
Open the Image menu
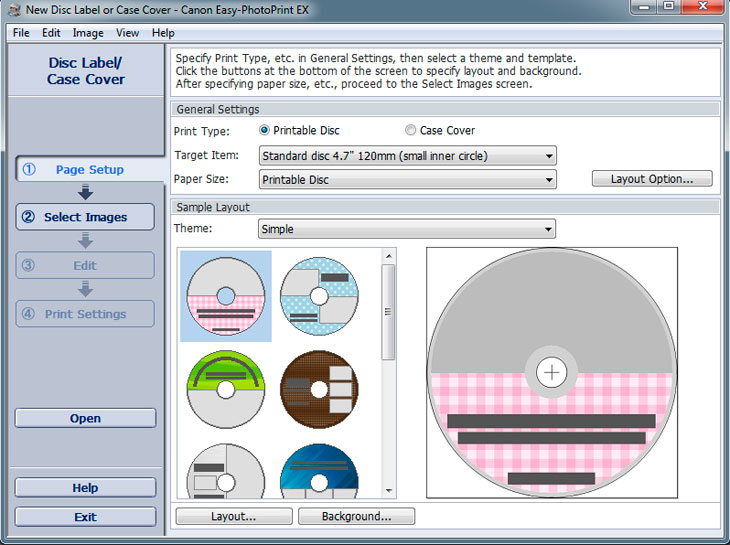pos(88,33)
